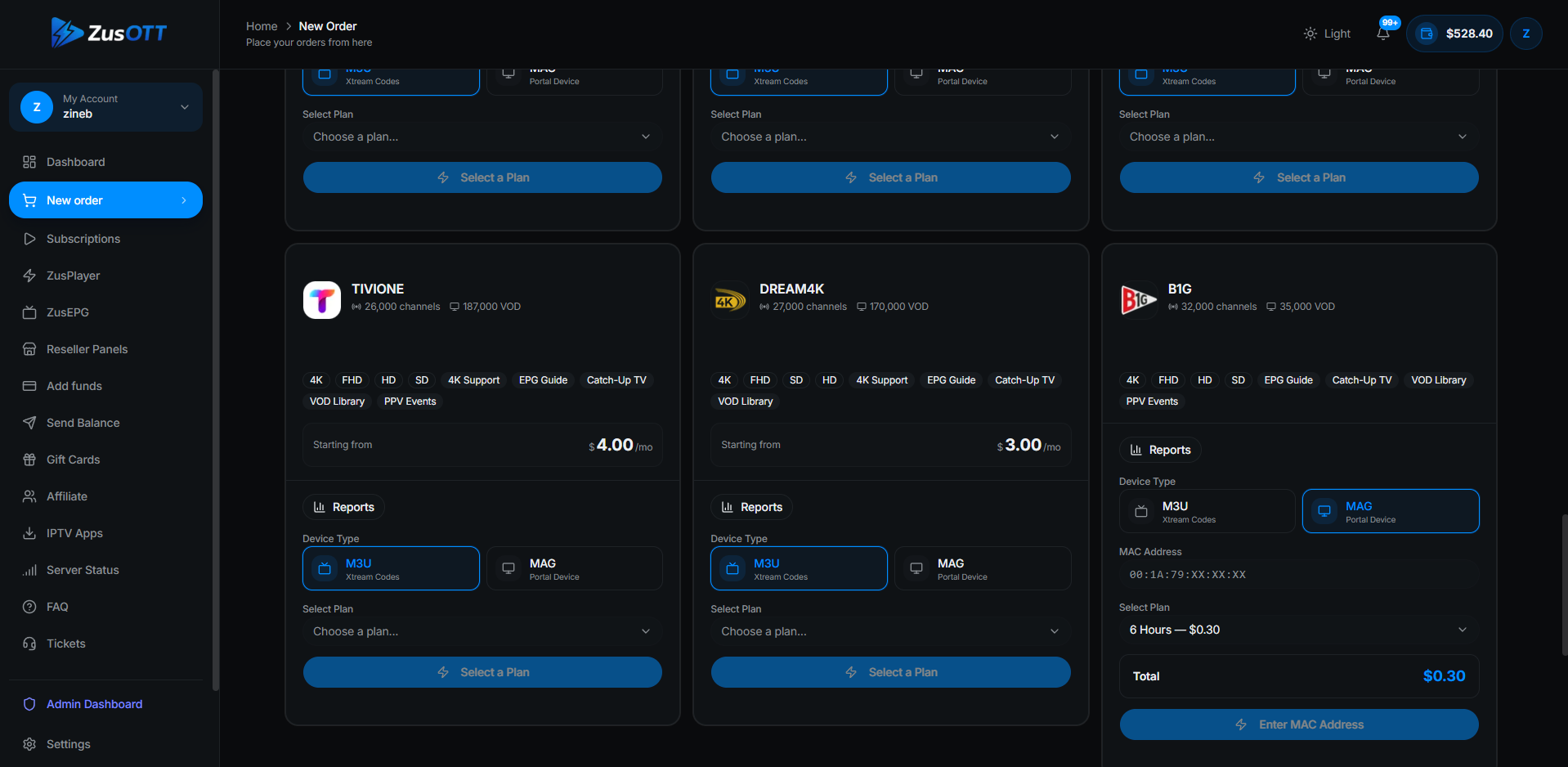Click Home breadcrumb link
Viewport: 1568px width, 767px height.
point(262,26)
